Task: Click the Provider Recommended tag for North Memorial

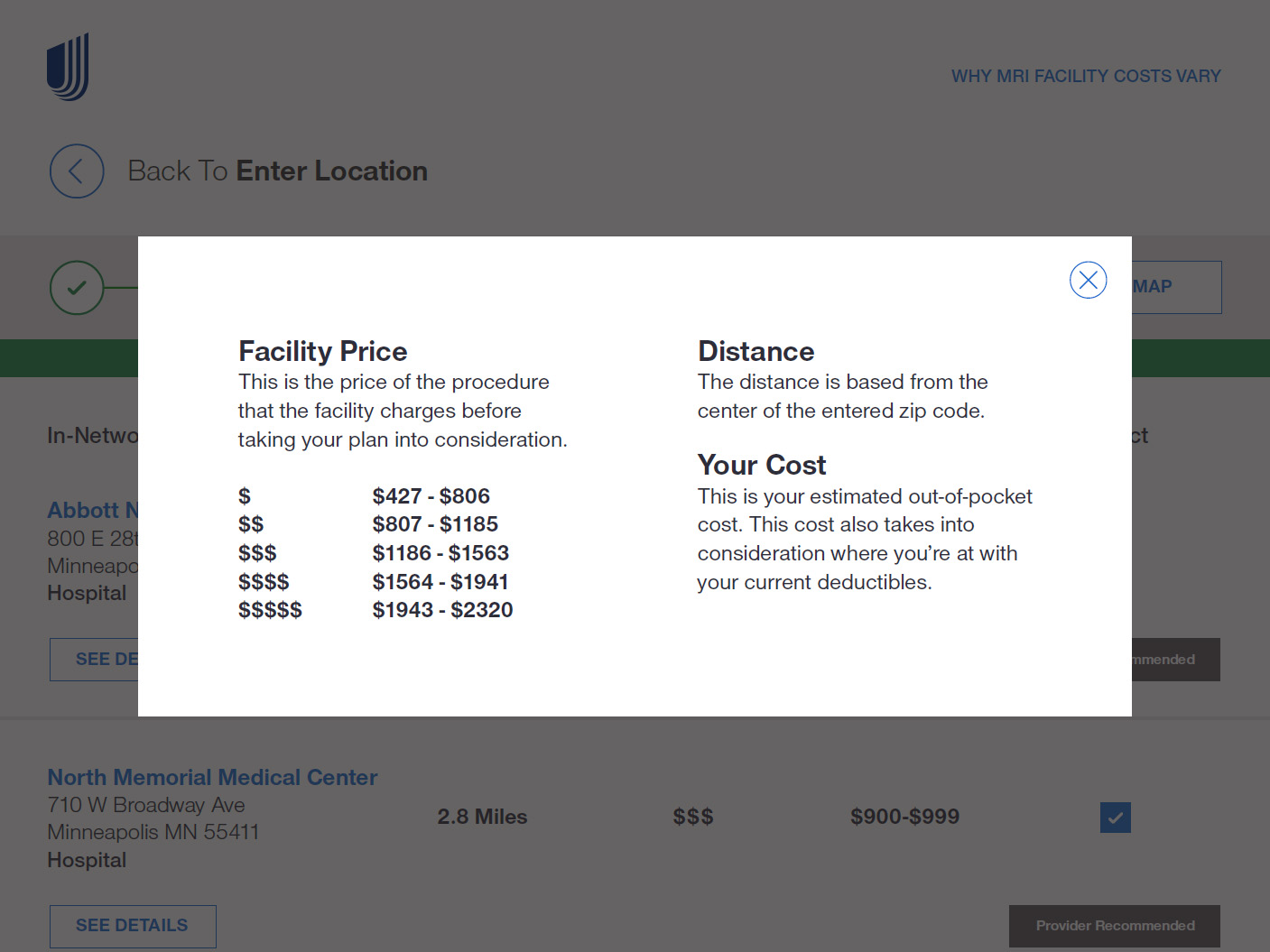Action: pyautogui.click(x=1115, y=926)
